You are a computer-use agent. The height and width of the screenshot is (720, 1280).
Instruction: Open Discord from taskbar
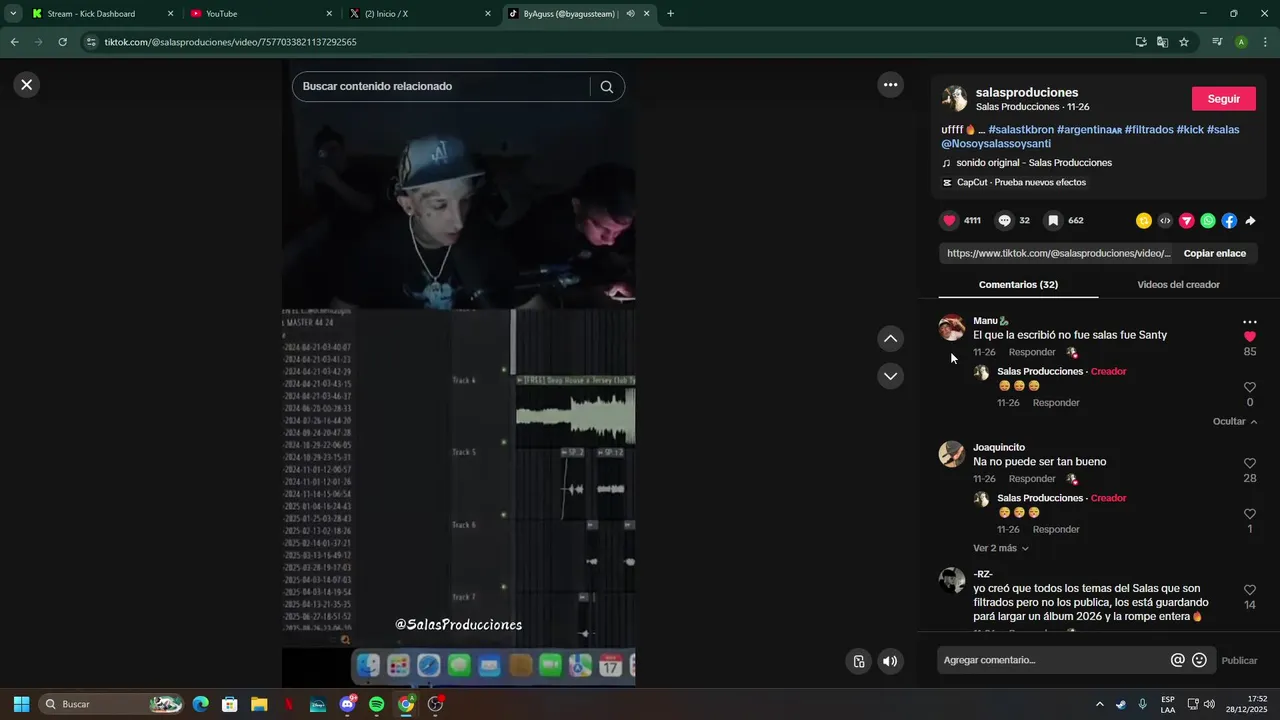pos(347,704)
